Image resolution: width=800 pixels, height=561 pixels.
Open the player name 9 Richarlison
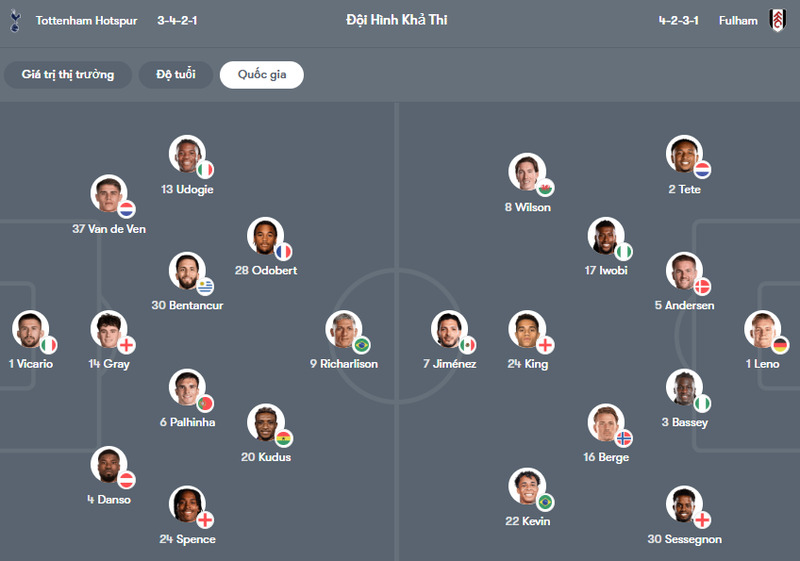tap(344, 364)
